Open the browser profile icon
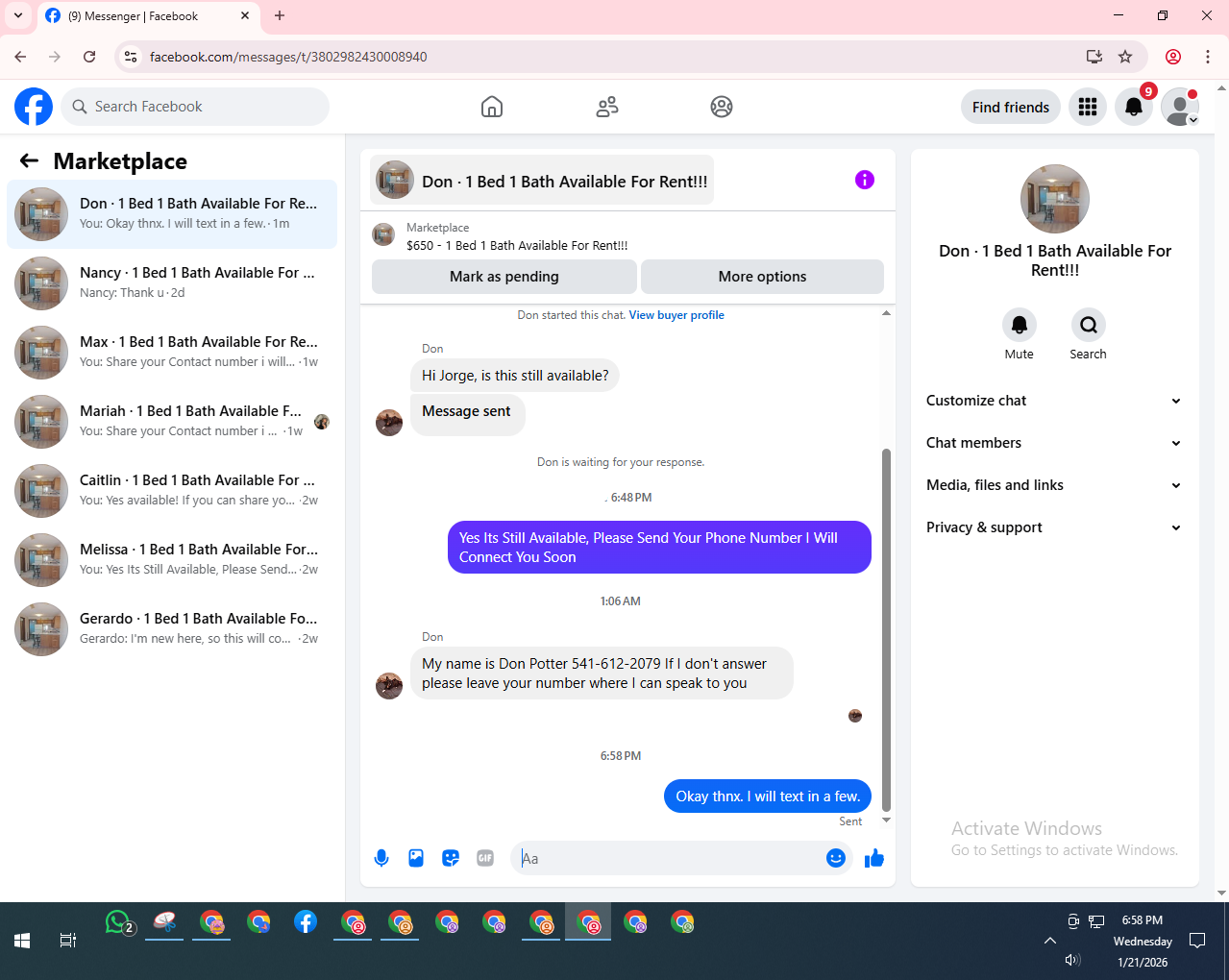The image size is (1229, 980). click(1173, 57)
